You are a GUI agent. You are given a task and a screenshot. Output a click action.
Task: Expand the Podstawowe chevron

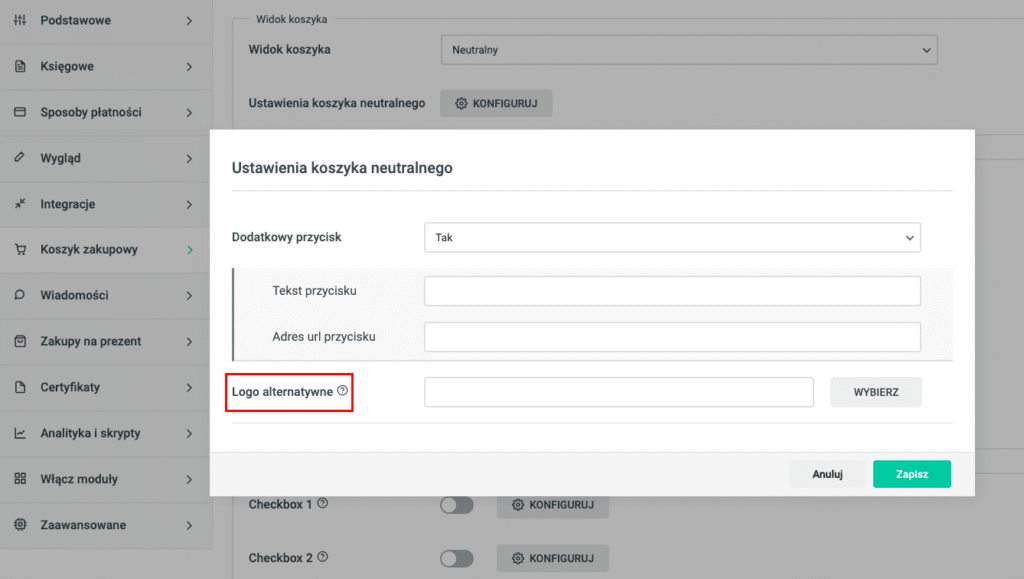189,21
